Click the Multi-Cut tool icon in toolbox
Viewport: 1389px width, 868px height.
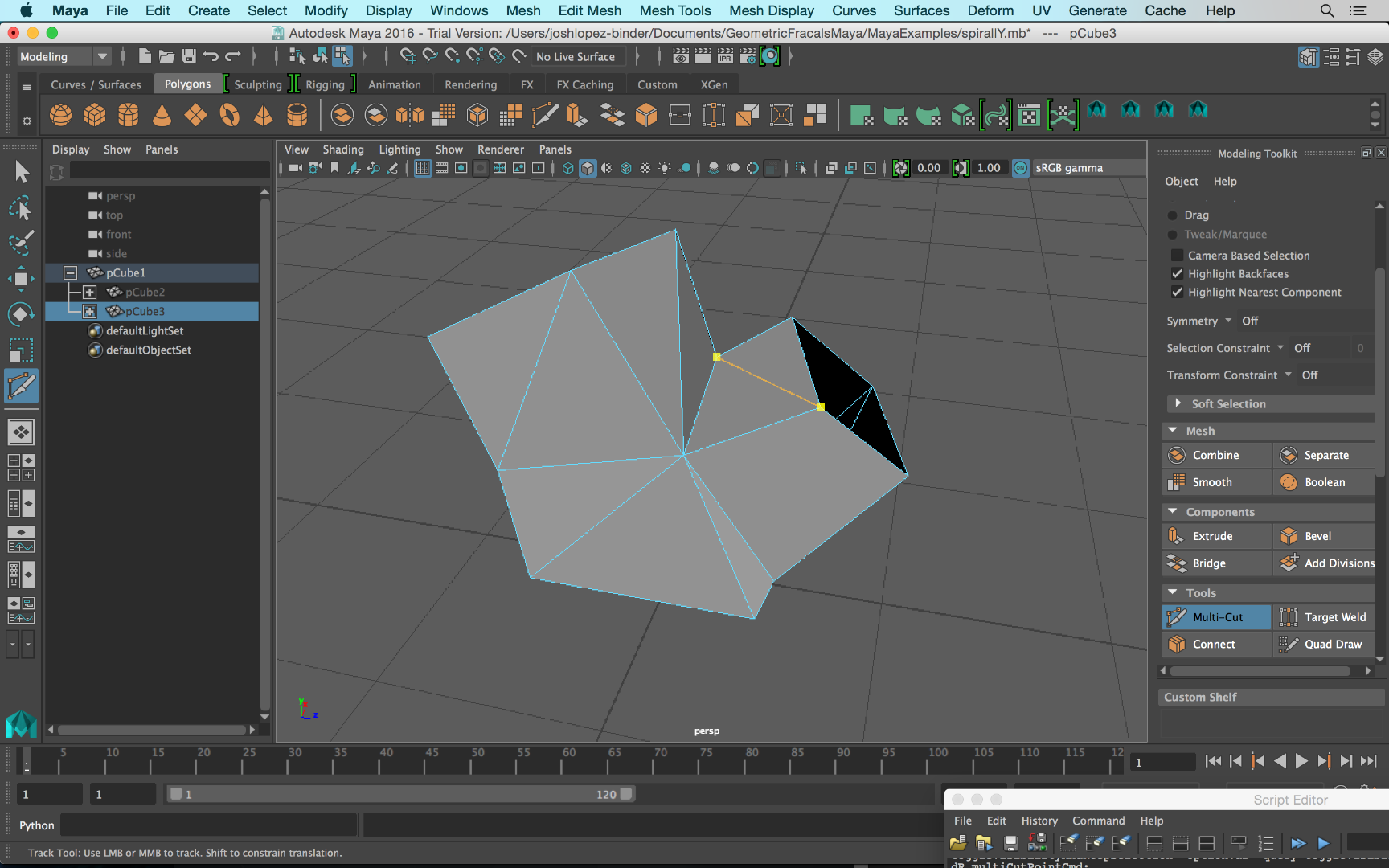tap(21, 387)
